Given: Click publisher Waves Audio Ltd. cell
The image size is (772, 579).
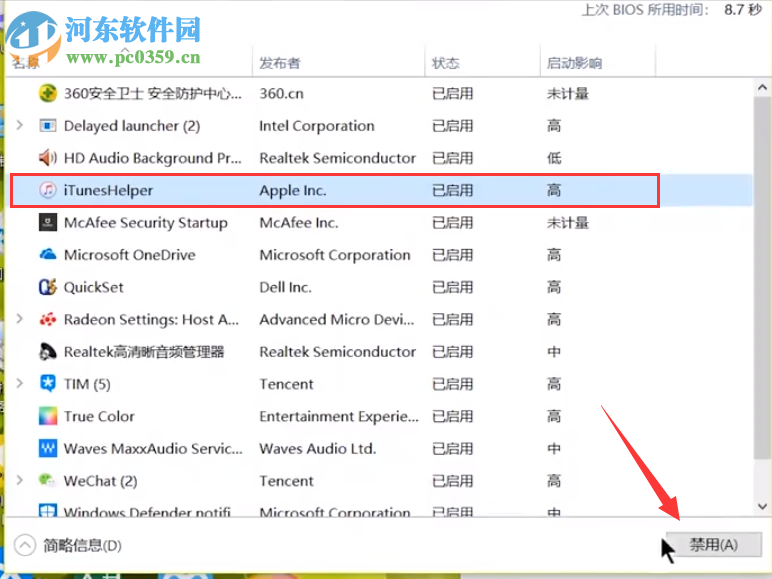Looking at the screenshot, I should coord(318,449).
